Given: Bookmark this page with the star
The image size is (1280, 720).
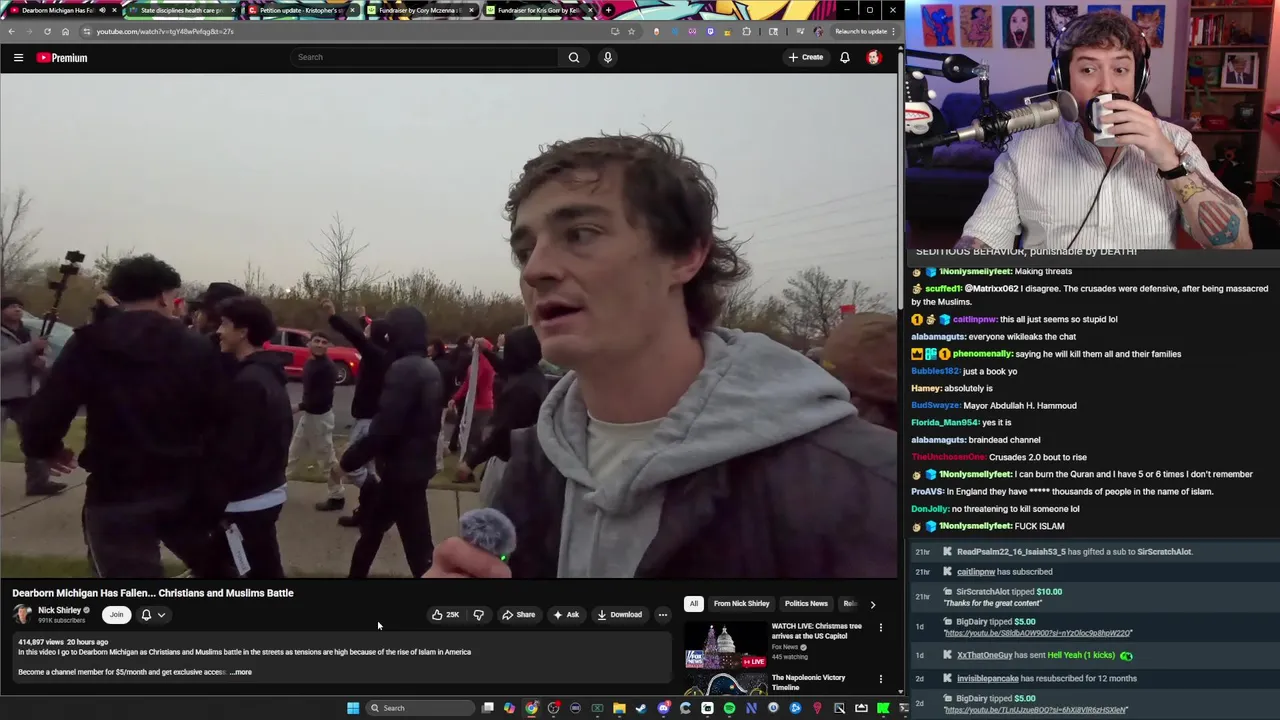Looking at the screenshot, I should [631, 31].
